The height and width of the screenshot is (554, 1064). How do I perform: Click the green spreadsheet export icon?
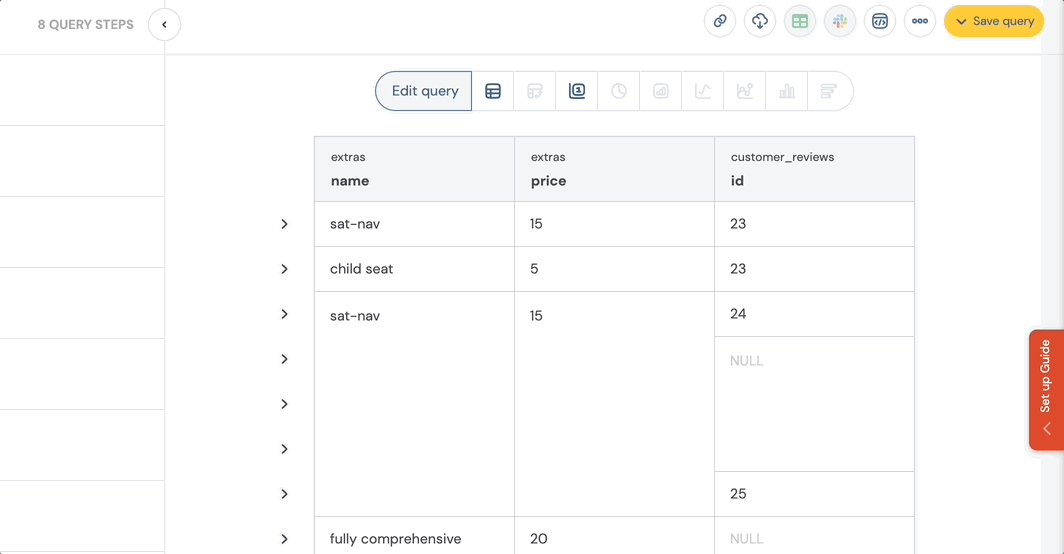click(800, 21)
